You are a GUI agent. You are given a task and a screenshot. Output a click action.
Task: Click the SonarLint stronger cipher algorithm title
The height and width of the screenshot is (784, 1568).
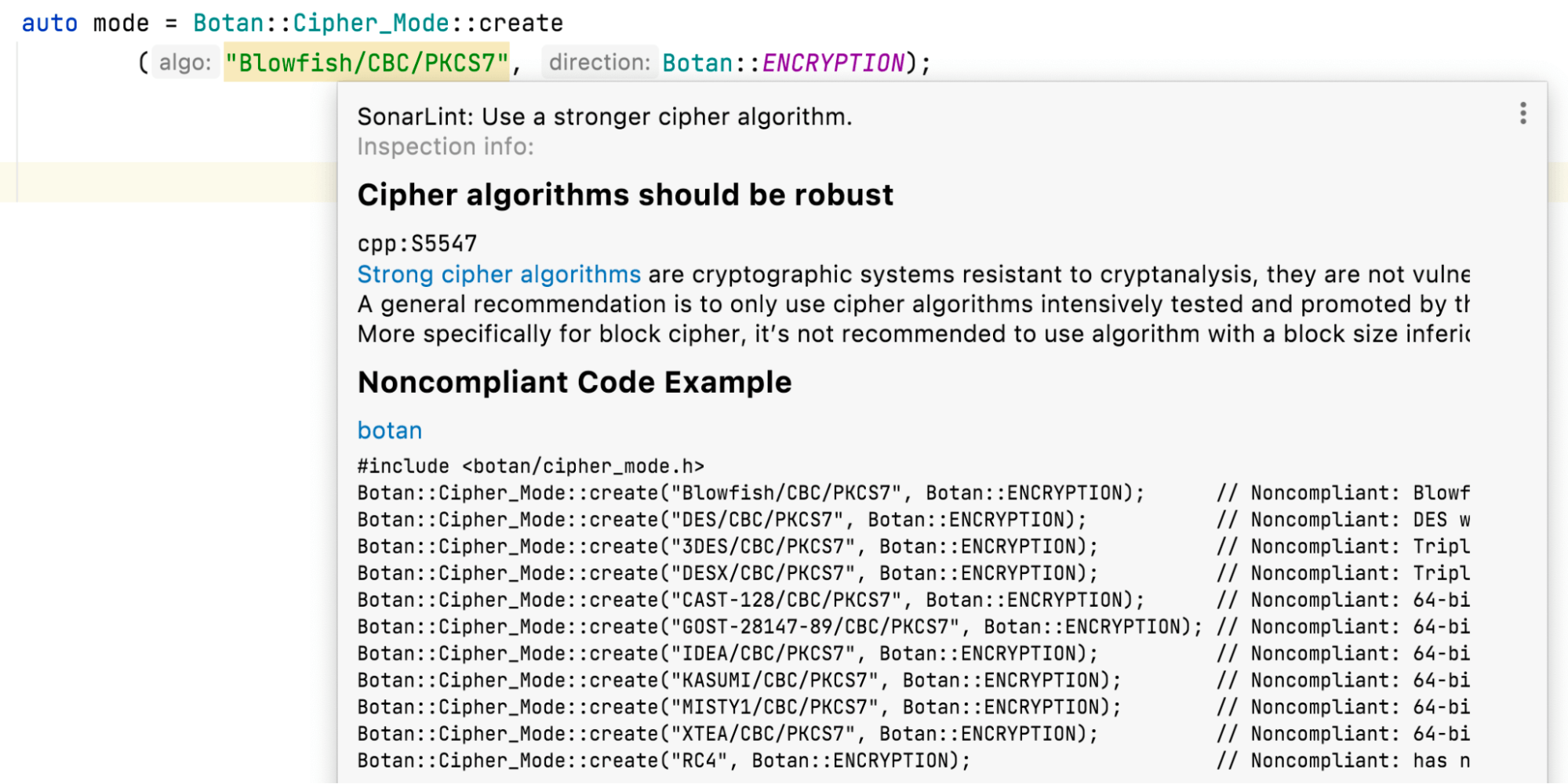pos(606,117)
